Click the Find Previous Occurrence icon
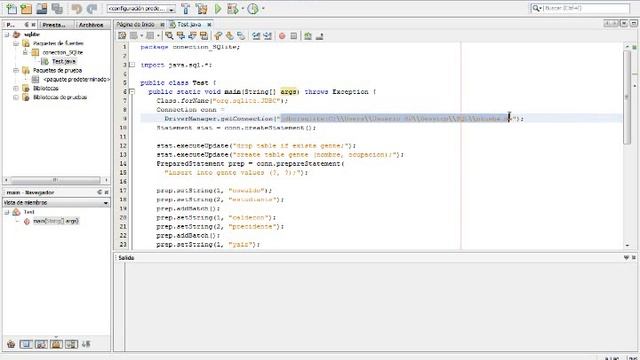 coord(180,36)
